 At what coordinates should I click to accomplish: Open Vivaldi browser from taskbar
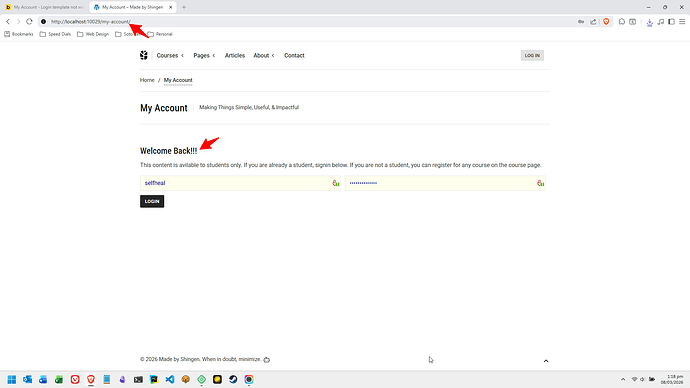click(x=75, y=379)
